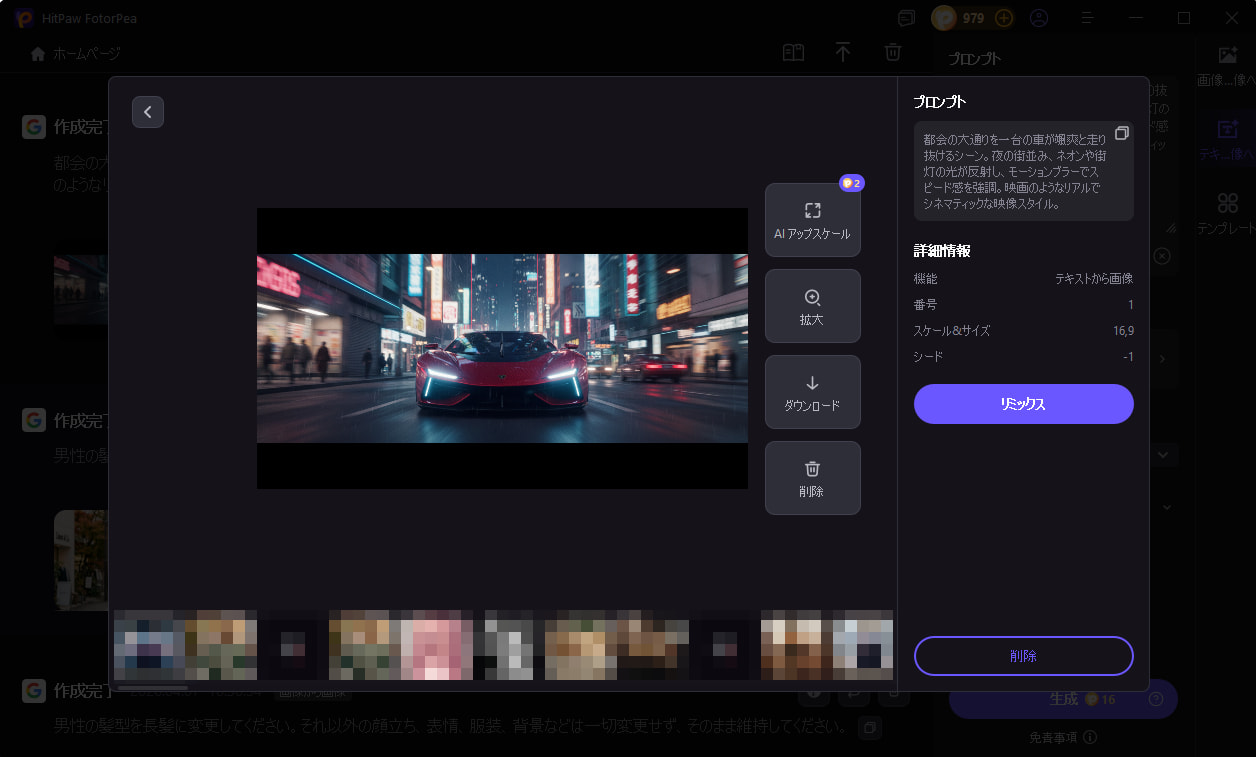Click the trash icon in the top toolbar
This screenshot has width=1256, height=757.
click(892, 51)
